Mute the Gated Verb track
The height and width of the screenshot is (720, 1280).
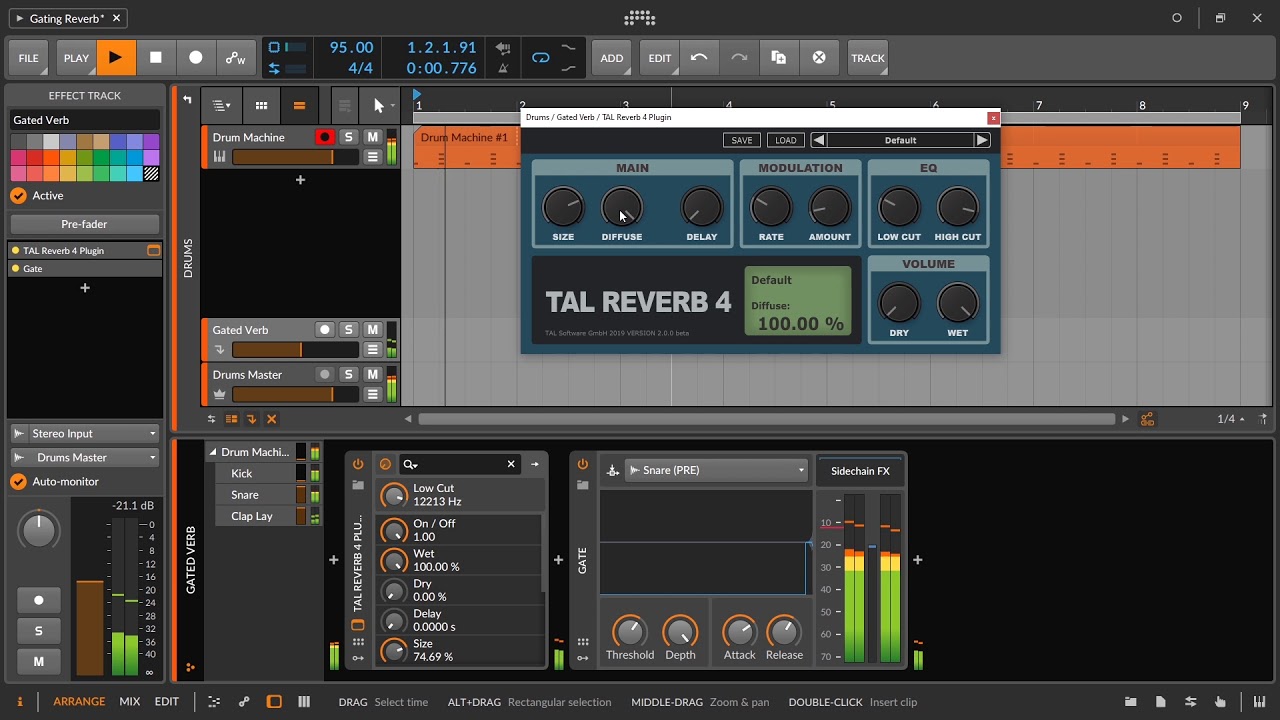pyautogui.click(x=372, y=329)
